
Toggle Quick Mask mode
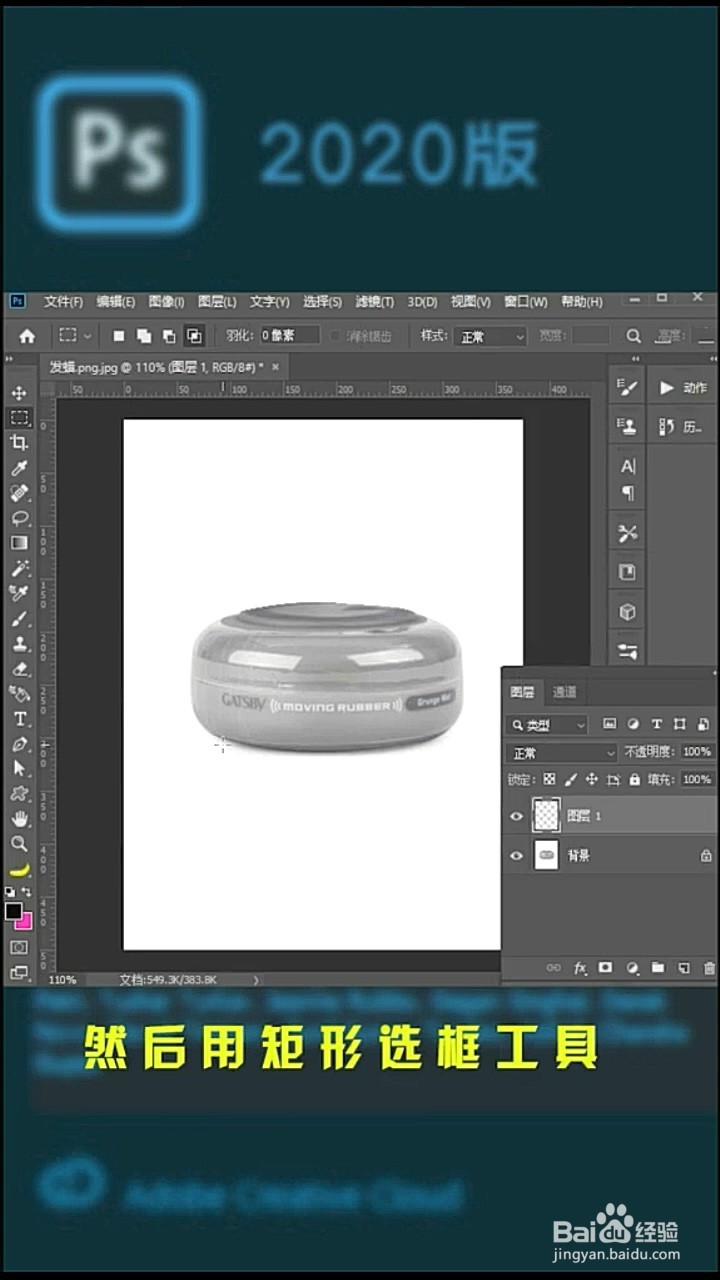(19, 946)
